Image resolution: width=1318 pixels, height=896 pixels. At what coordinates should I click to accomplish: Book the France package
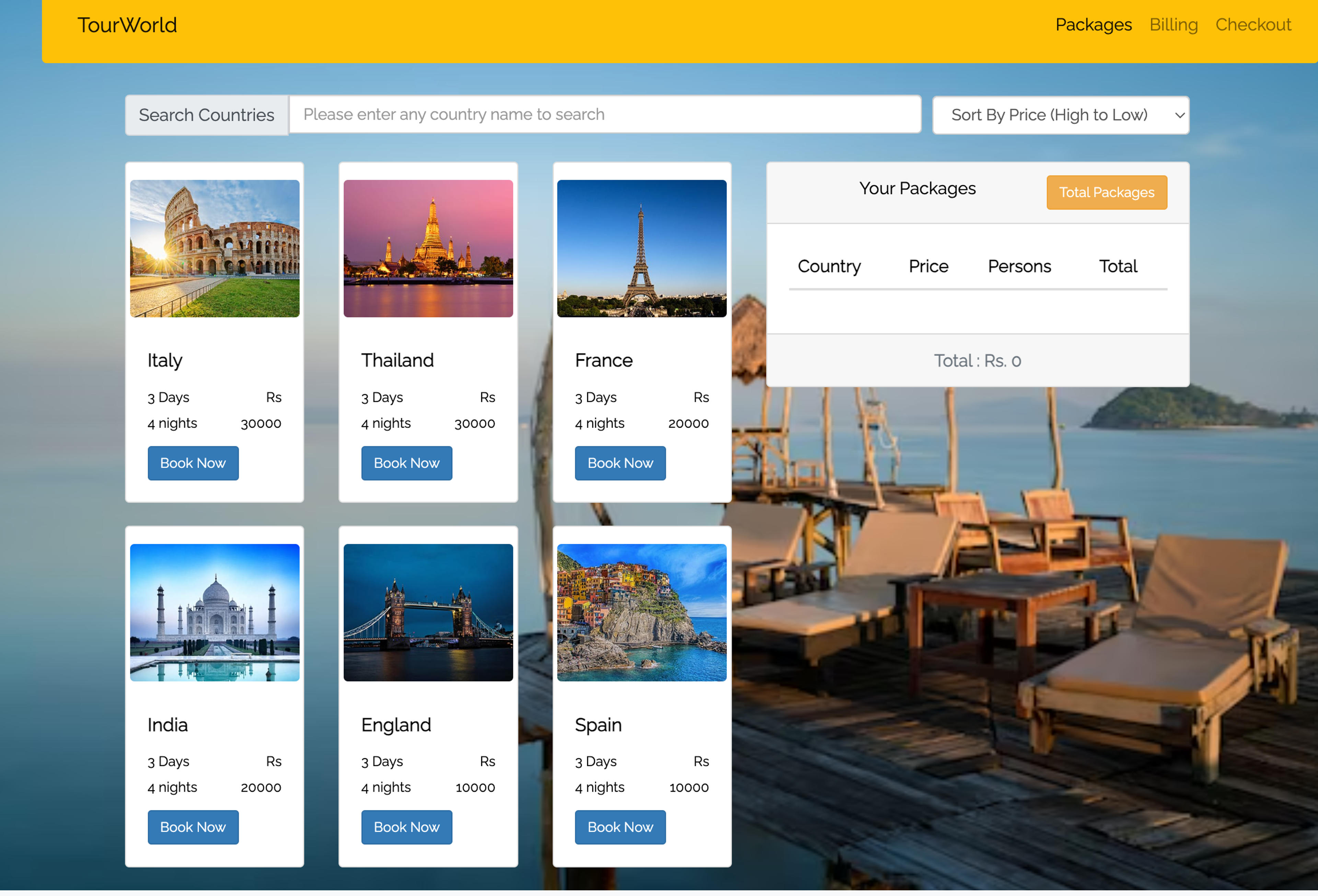[620, 463]
